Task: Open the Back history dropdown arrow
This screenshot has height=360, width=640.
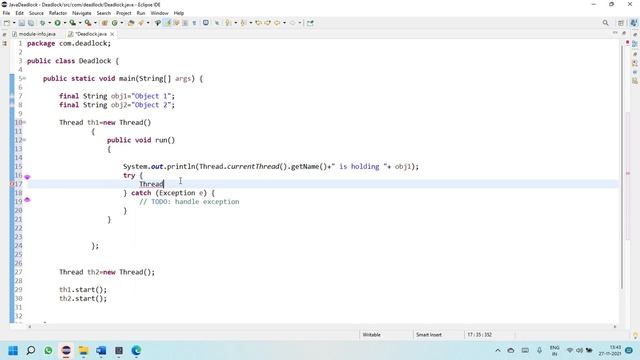Action: point(284,23)
